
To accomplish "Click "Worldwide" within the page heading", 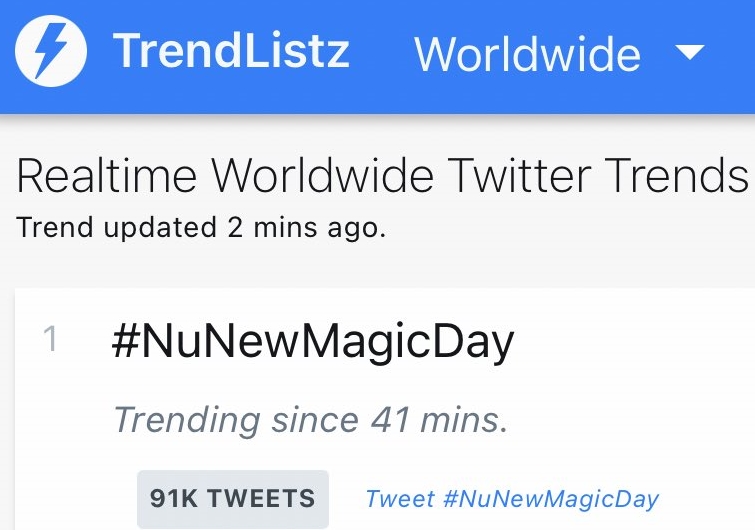I will [x=323, y=176].
